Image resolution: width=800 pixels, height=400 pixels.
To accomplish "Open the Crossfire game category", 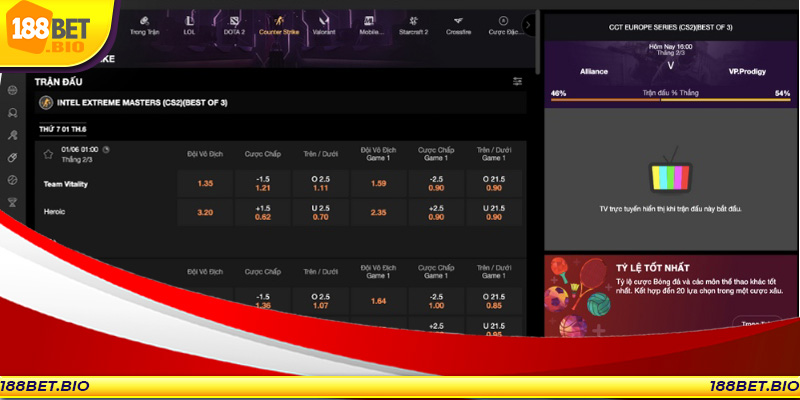I will (457, 24).
